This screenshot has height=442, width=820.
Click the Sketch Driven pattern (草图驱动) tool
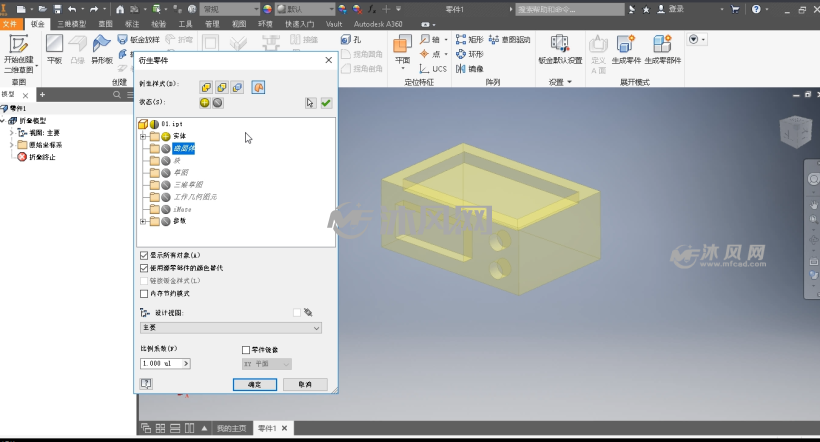click(509, 39)
